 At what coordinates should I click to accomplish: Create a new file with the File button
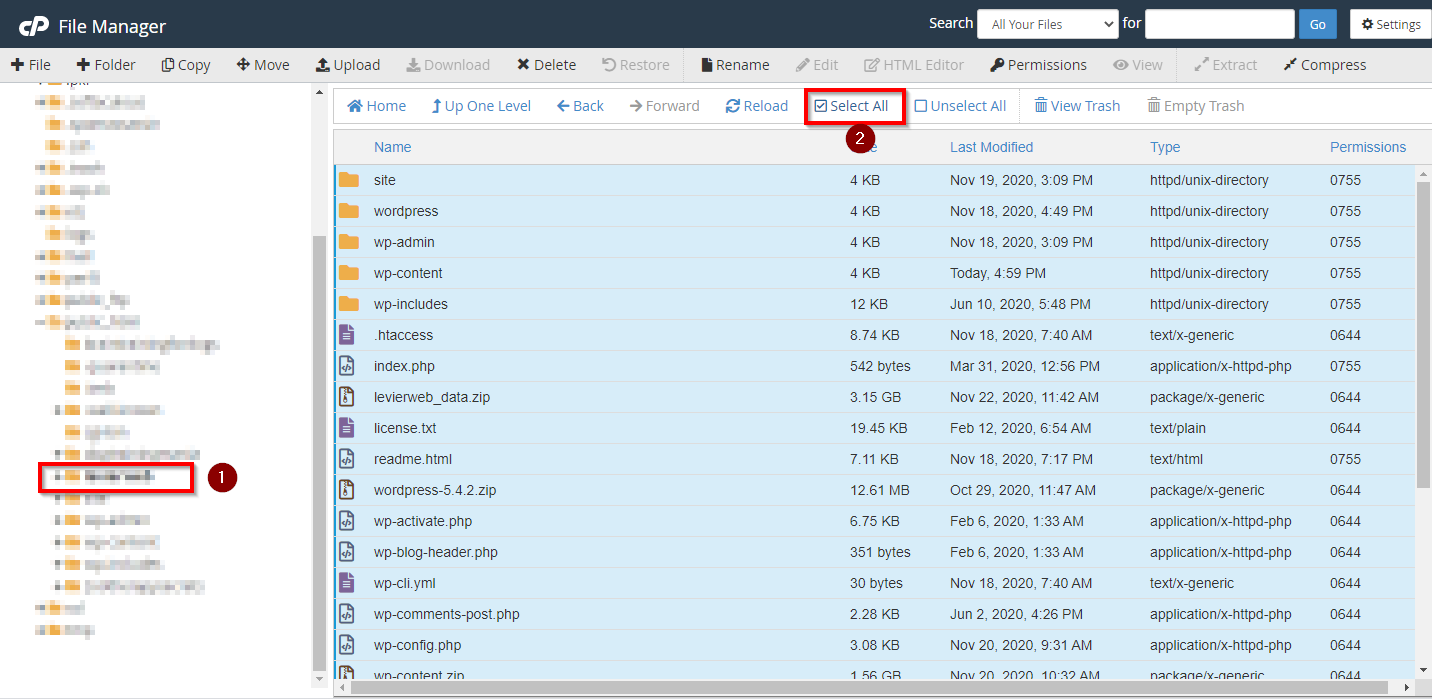[x=31, y=65]
